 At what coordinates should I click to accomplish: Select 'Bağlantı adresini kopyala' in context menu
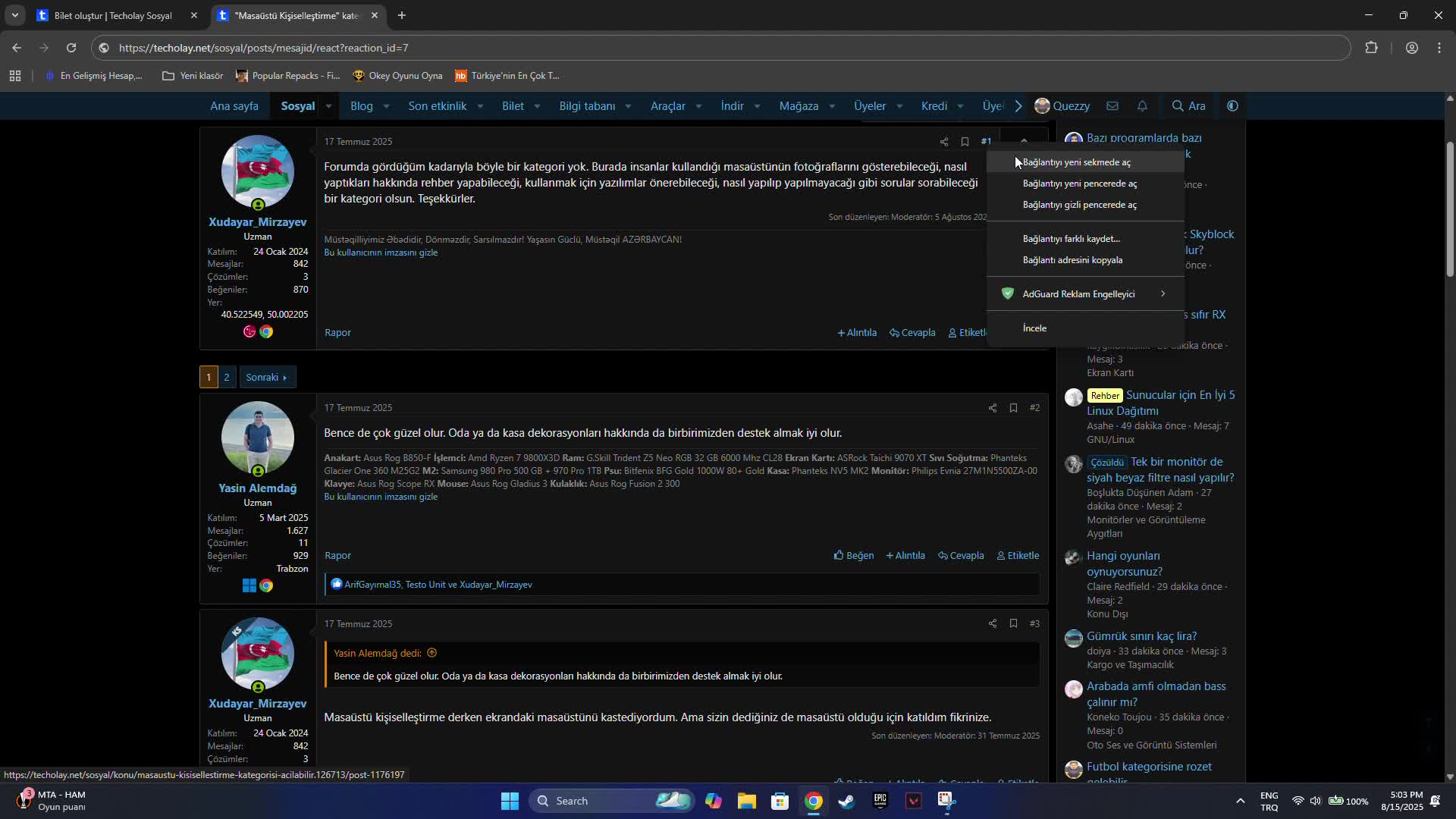[x=1072, y=260]
